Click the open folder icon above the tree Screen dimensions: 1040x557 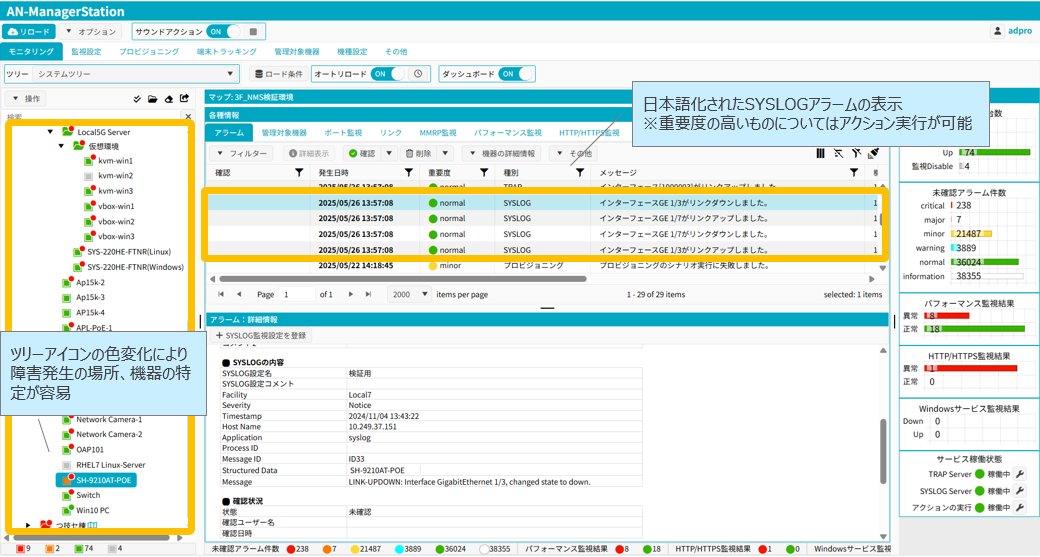coord(152,99)
